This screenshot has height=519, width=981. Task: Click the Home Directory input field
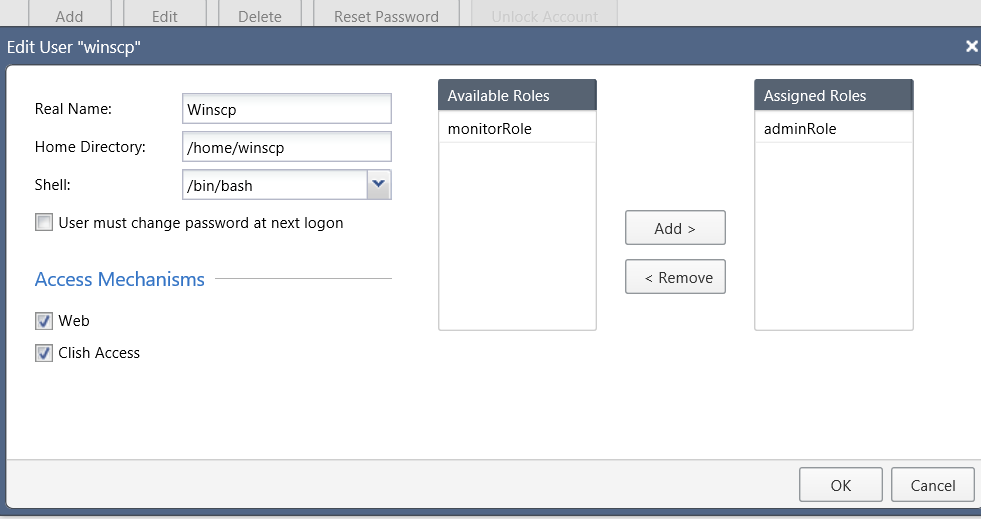(x=287, y=147)
